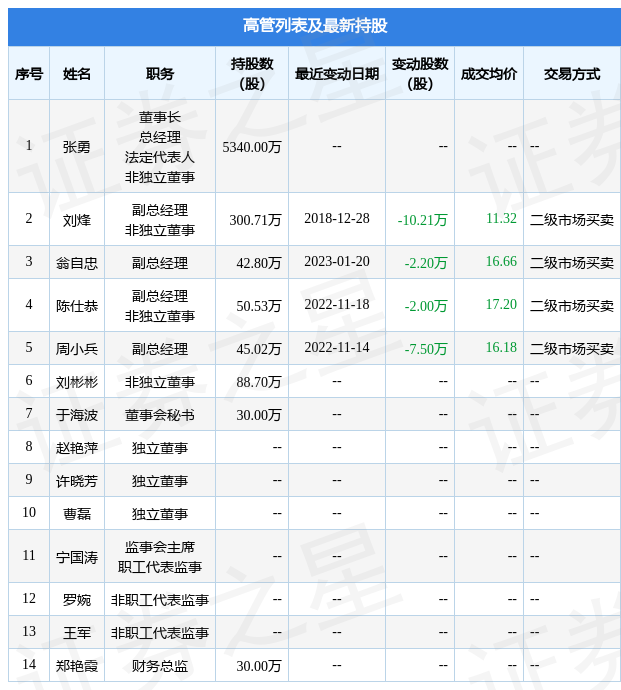Click the date 2022-11-14

click(x=337, y=347)
